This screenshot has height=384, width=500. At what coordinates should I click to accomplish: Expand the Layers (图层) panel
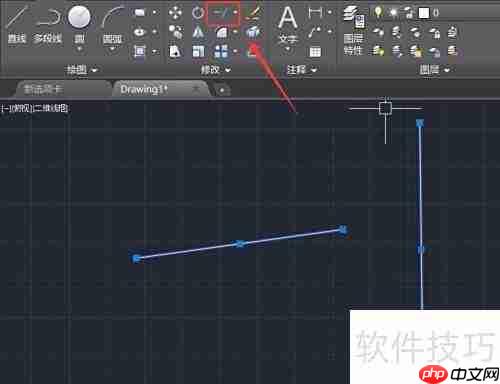[x=434, y=70]
